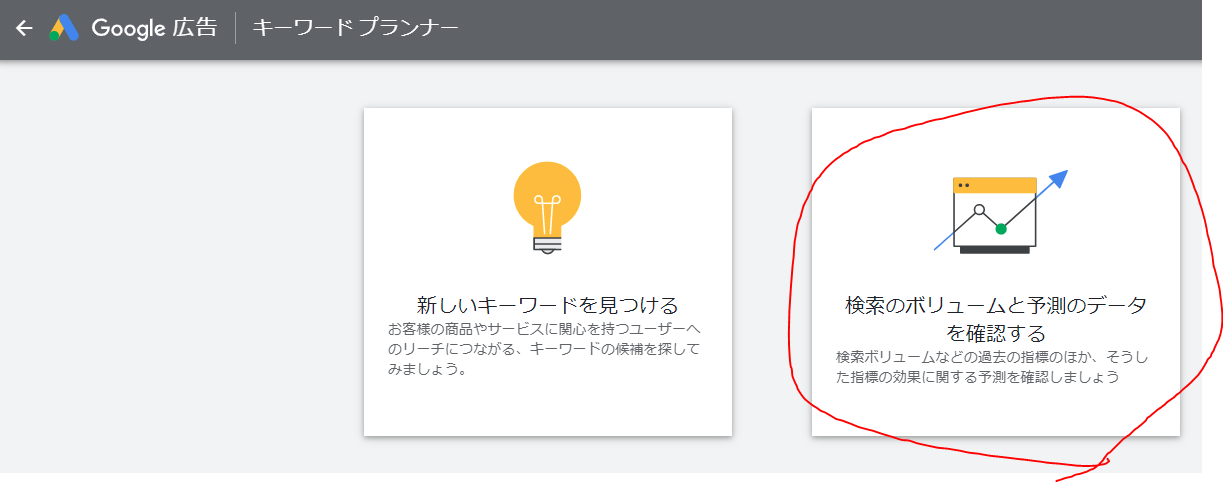Click the green dot on the chart line

click(1000, 229)
